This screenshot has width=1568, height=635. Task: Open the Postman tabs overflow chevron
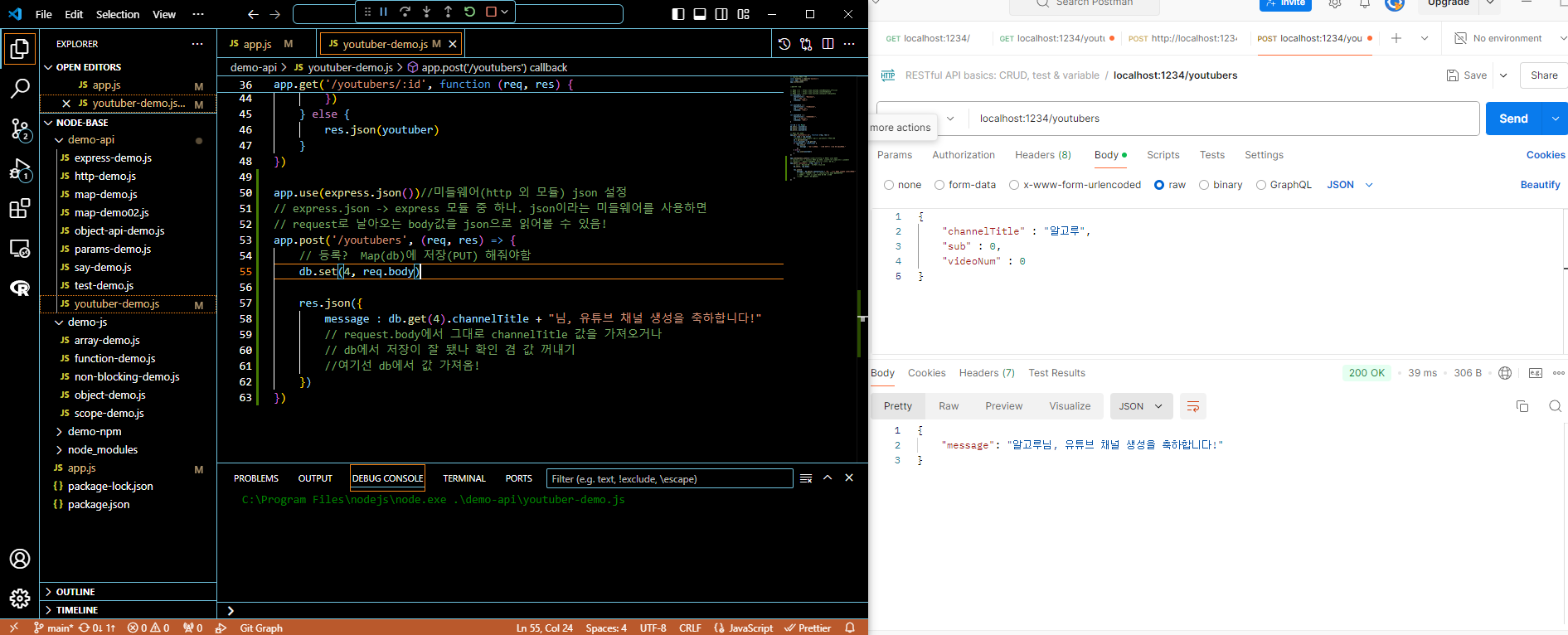click(x=1425, y=38)
